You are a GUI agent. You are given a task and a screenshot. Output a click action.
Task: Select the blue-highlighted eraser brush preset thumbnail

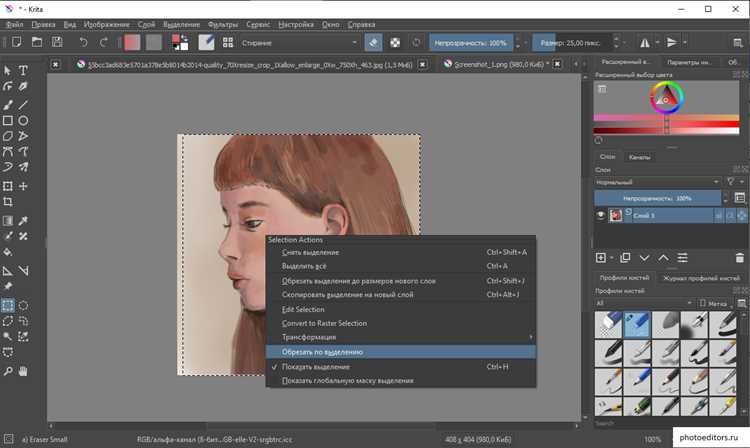637,324
